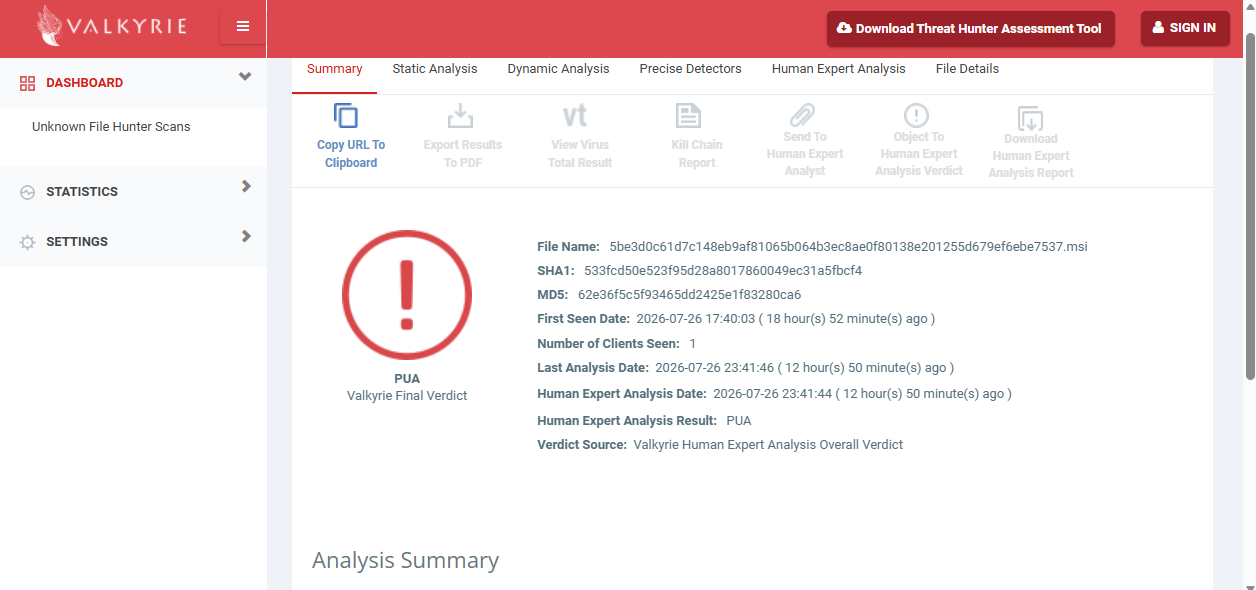Image resolution: width=1256 pixels, height=590 pixels.
Task: Click the Sign In button
Action: (1185, 28)
